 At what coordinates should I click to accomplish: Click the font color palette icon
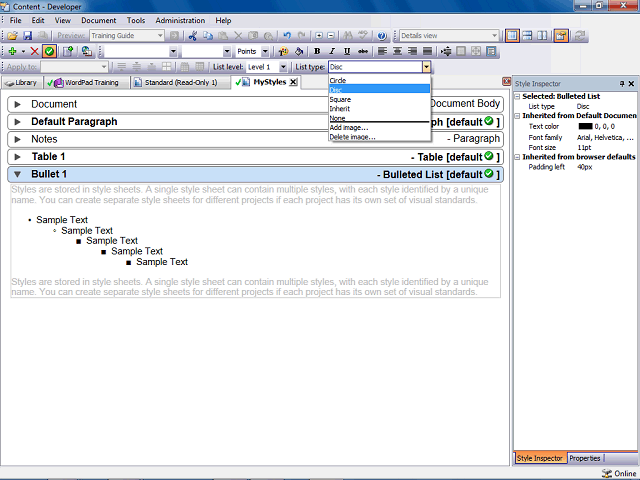coord(283,51)
